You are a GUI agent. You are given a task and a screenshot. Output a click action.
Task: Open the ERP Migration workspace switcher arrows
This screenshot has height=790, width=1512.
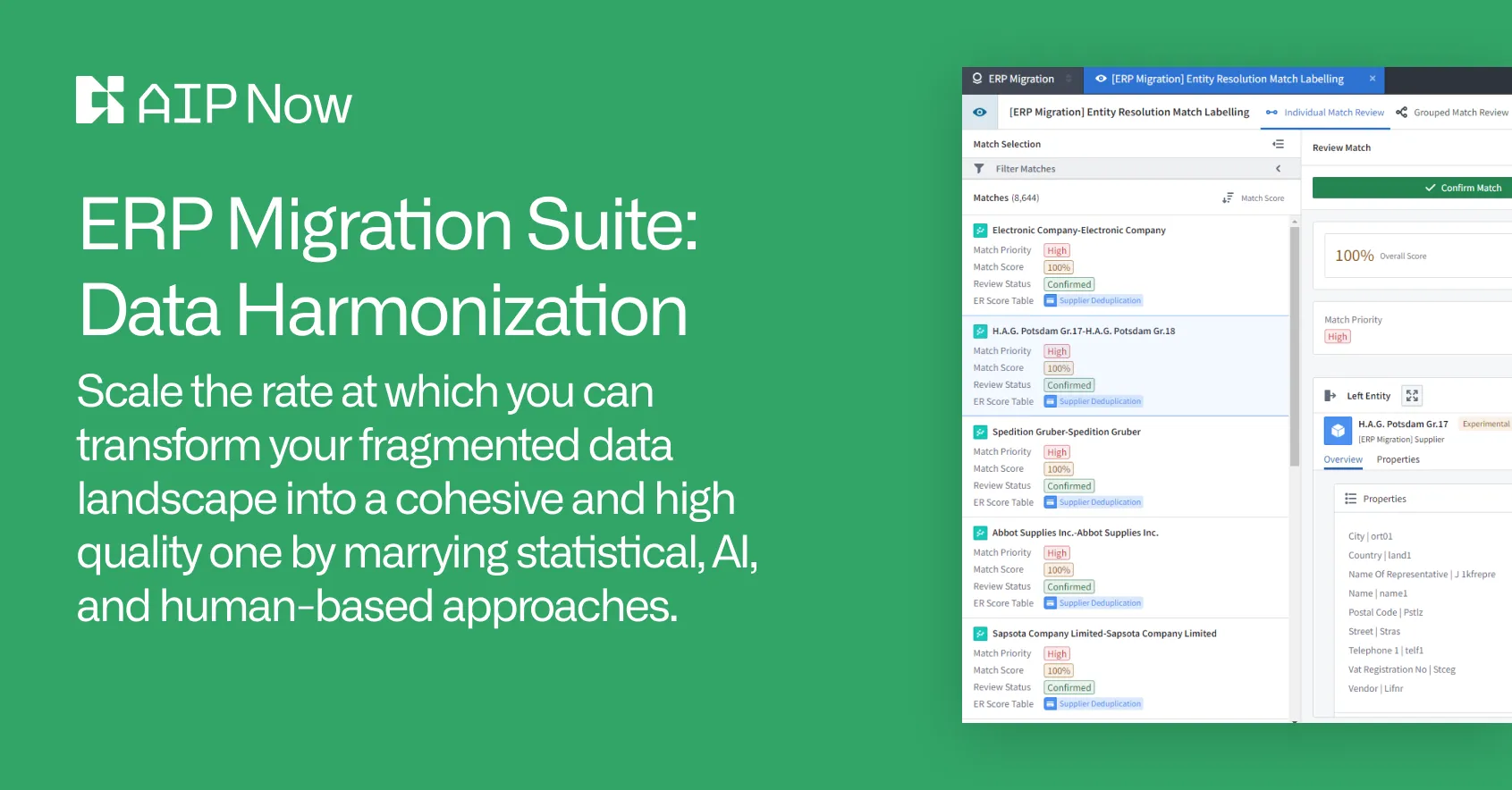pos(1069,79)
